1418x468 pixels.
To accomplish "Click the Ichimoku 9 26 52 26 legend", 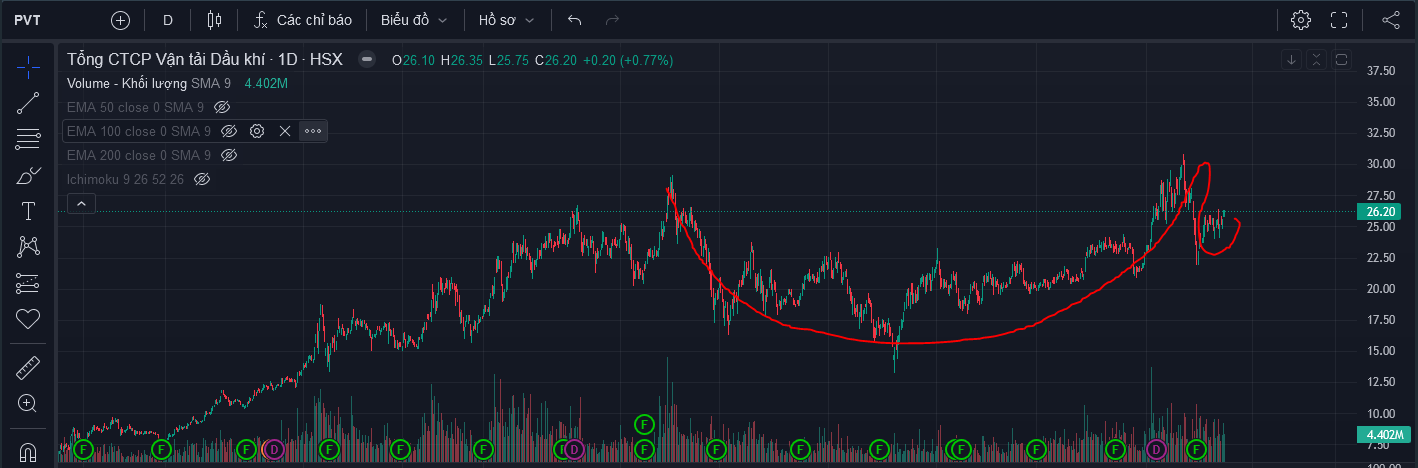I will pyautogui.click(x=125, y=179).
